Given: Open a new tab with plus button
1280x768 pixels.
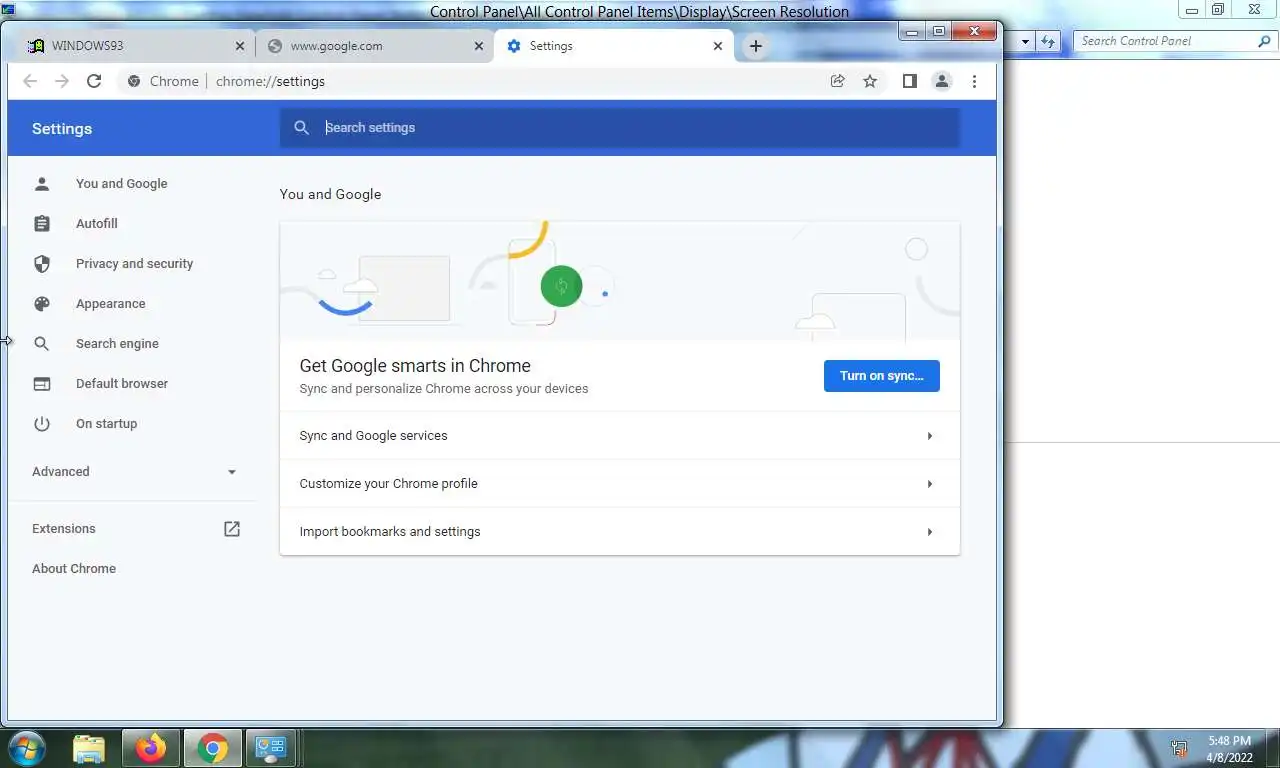Looking at the screenshot, I should coord(756,46).
